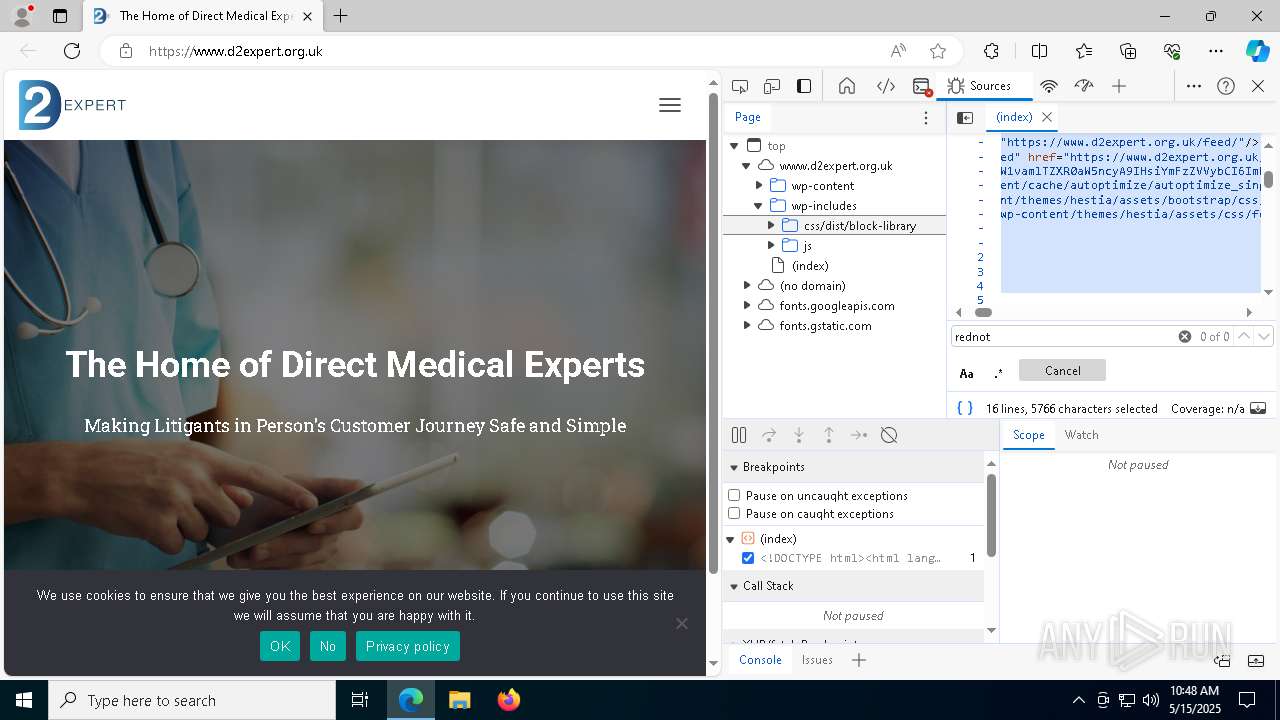Open the website hamburger menu
The height and width of the screenshot is (720, 1280).
[670, 105]
